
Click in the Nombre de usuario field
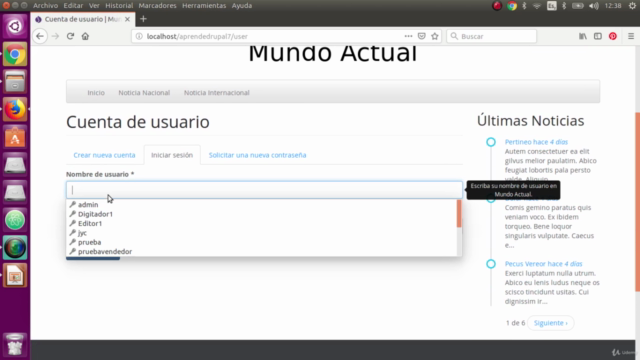pyautogui.click(x=264, y=190)
